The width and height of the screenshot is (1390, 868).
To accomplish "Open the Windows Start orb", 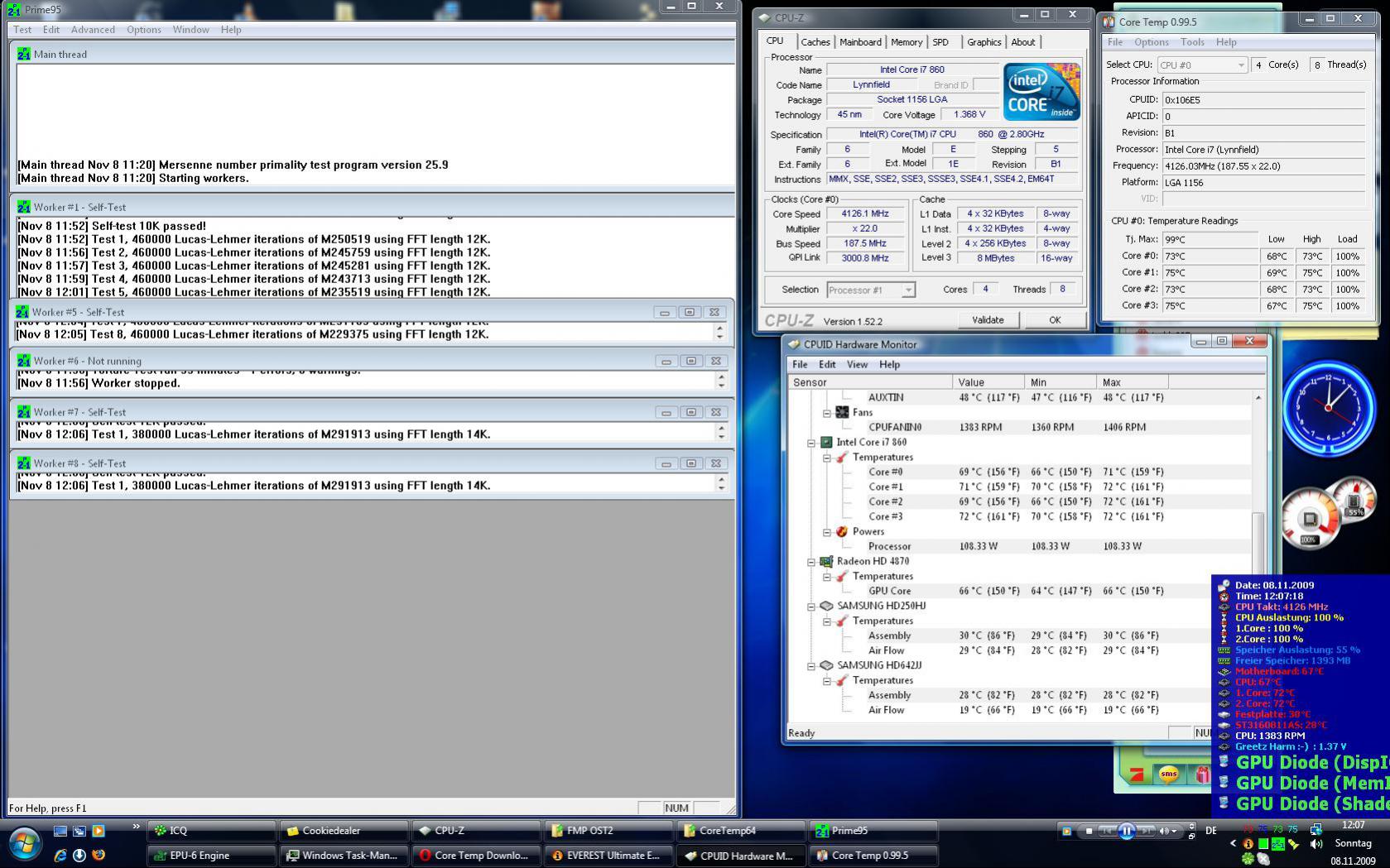I will point(24,844).
